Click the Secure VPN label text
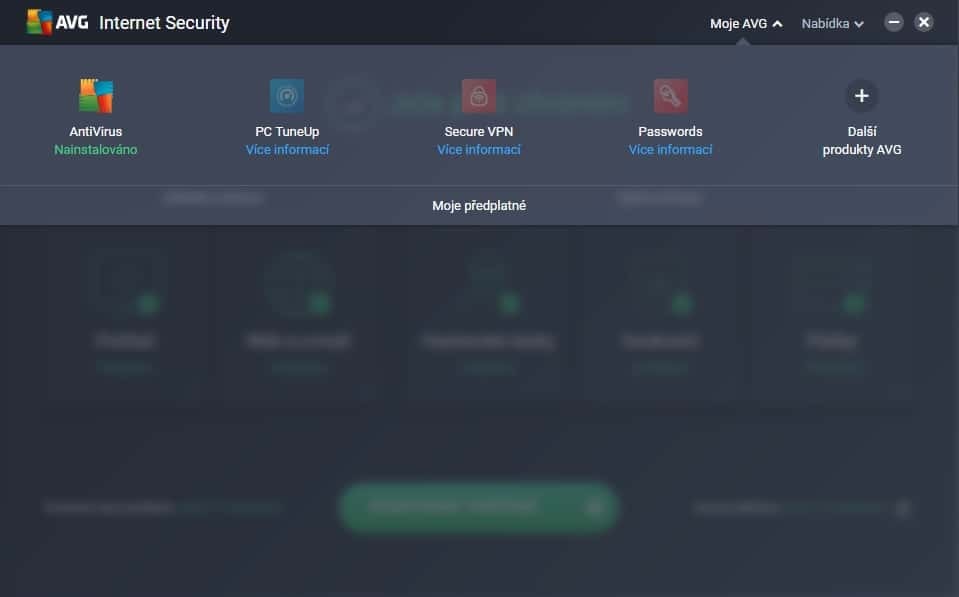Image resolution: width=959 pixels, height=597 pixels. pos(479,132)
